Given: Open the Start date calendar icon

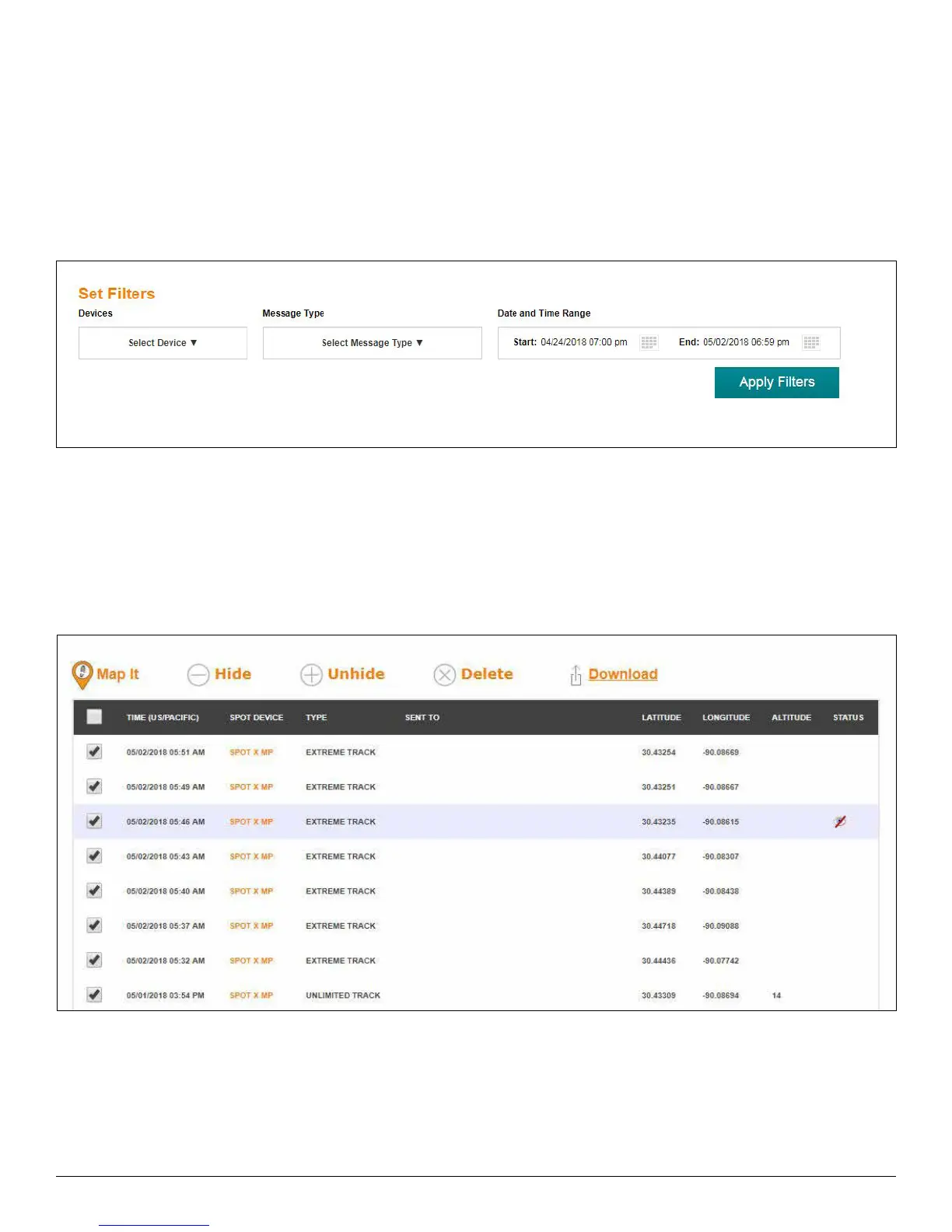Looking at the screenshot, I should 649,342.
